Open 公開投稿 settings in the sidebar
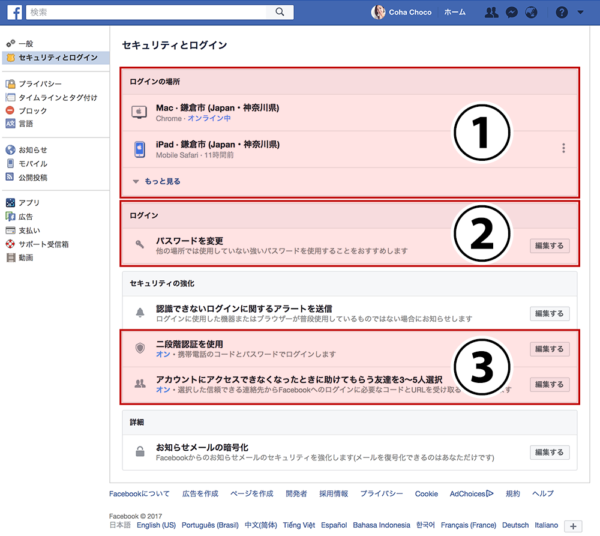The image size is (600, 536). click(33, 178)
